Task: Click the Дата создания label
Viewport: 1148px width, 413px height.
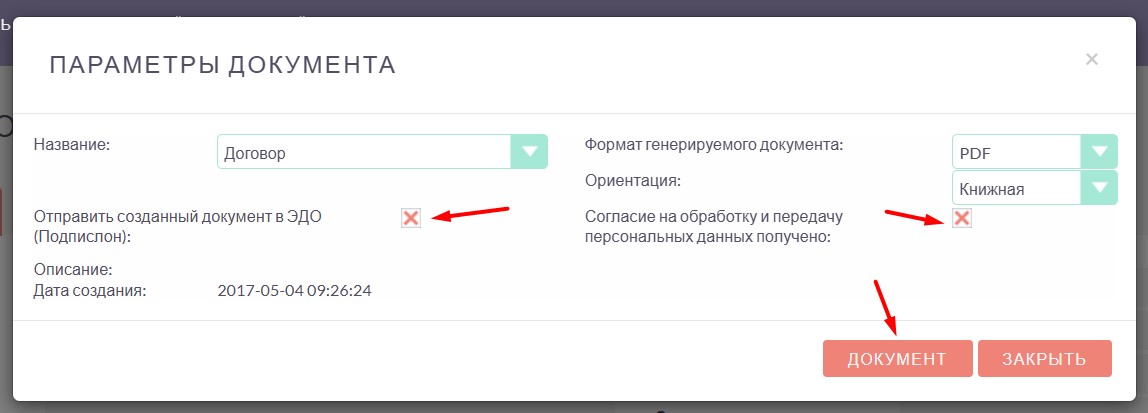Action: (x=90, y=291)
